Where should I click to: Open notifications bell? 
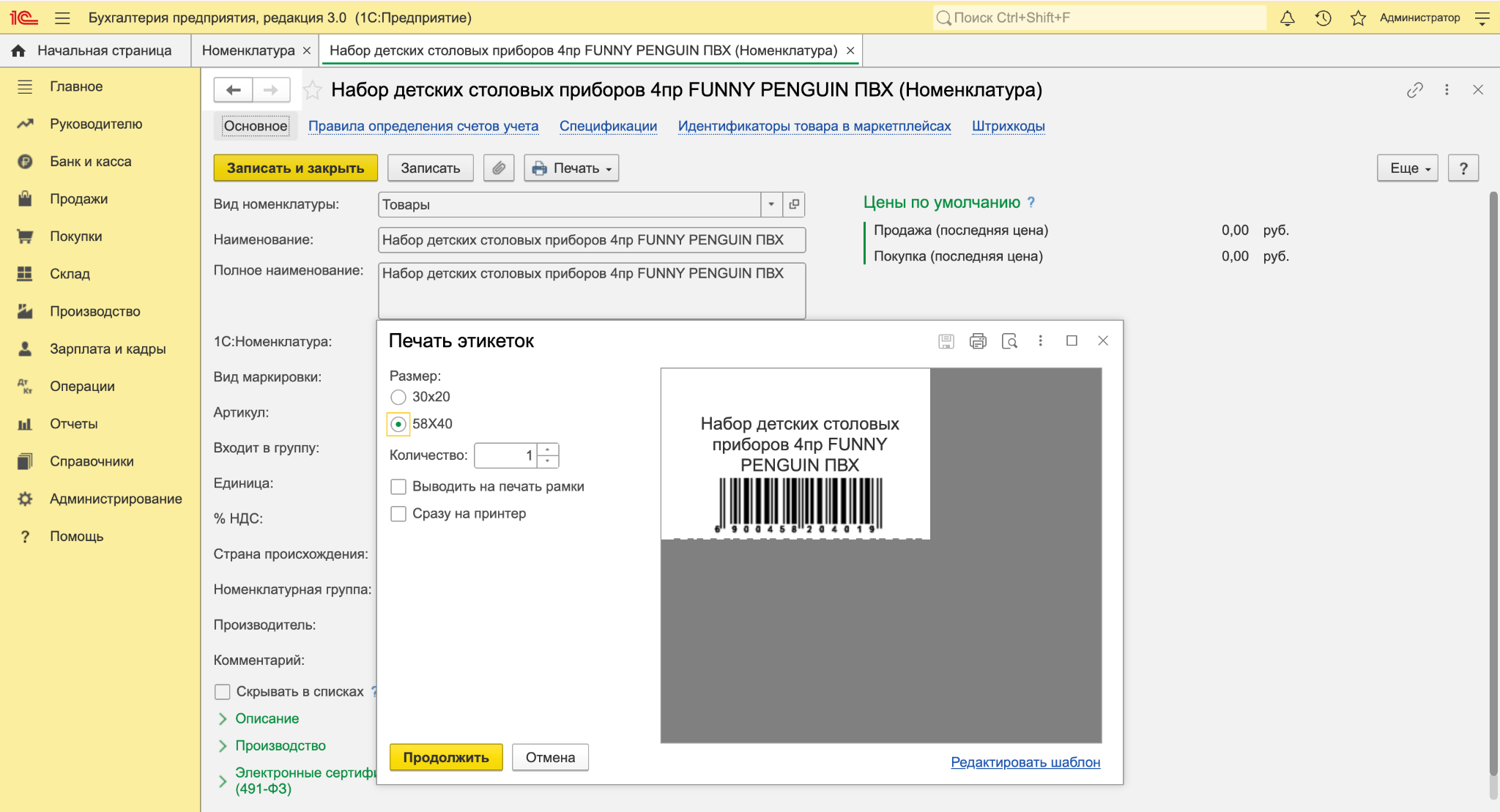pos(1287,18)
